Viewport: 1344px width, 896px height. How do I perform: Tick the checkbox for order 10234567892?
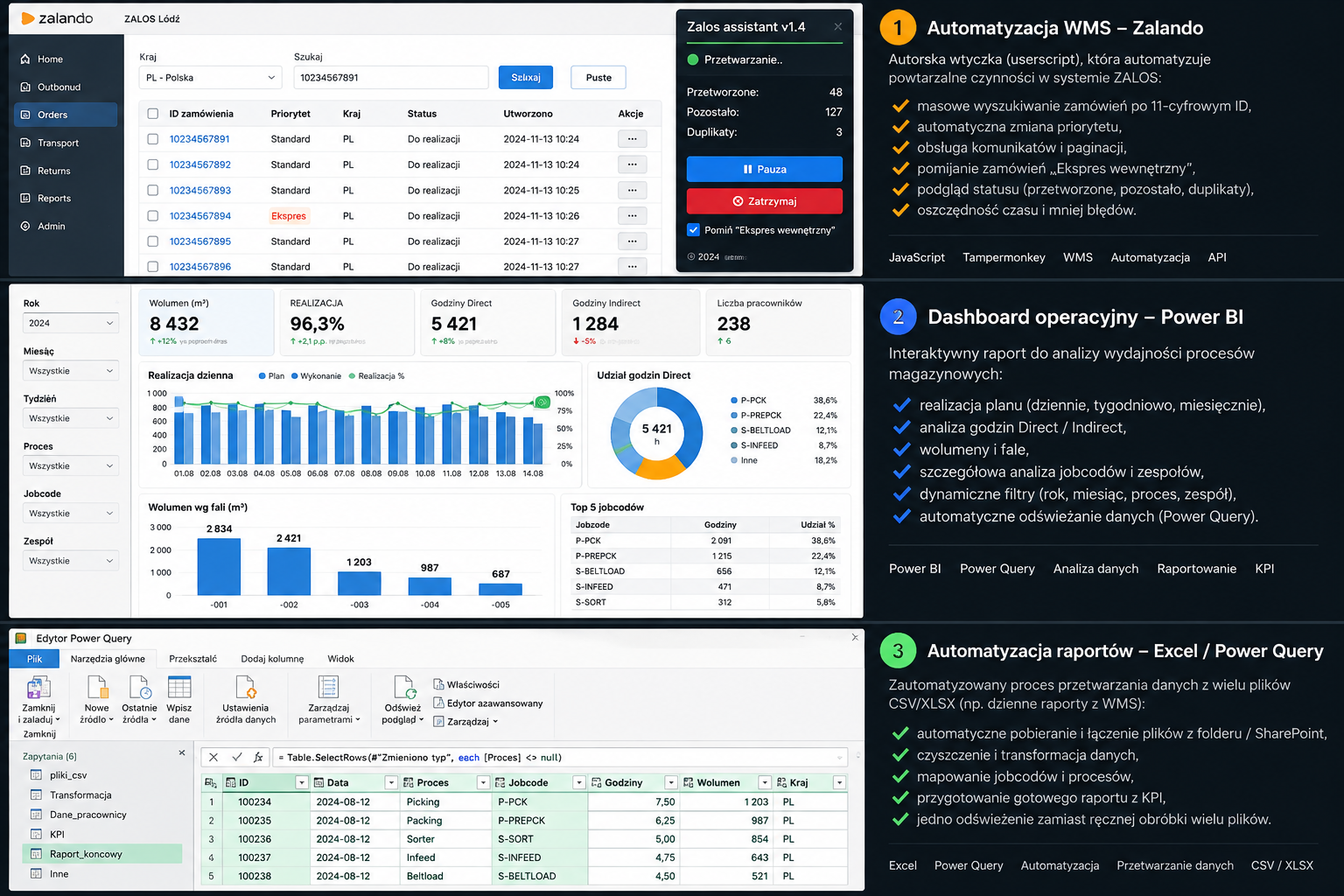point(153,164)
